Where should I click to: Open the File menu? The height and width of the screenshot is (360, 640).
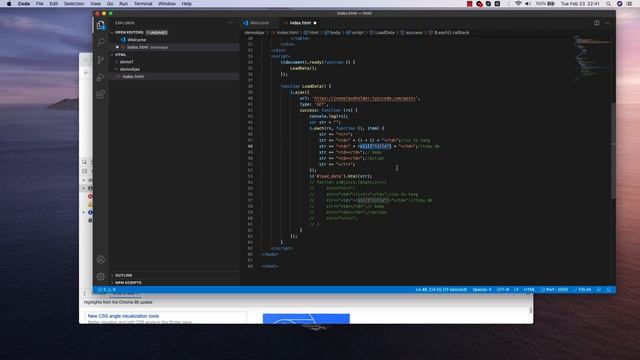[40, 4]
